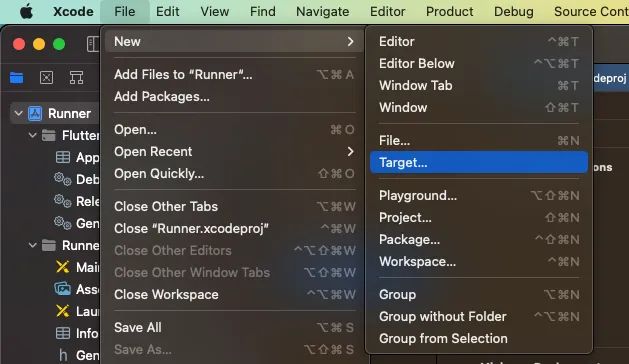The image size is (629, 364).
Task: Expand the Open Recent submenu
Action: pos(234,152)
